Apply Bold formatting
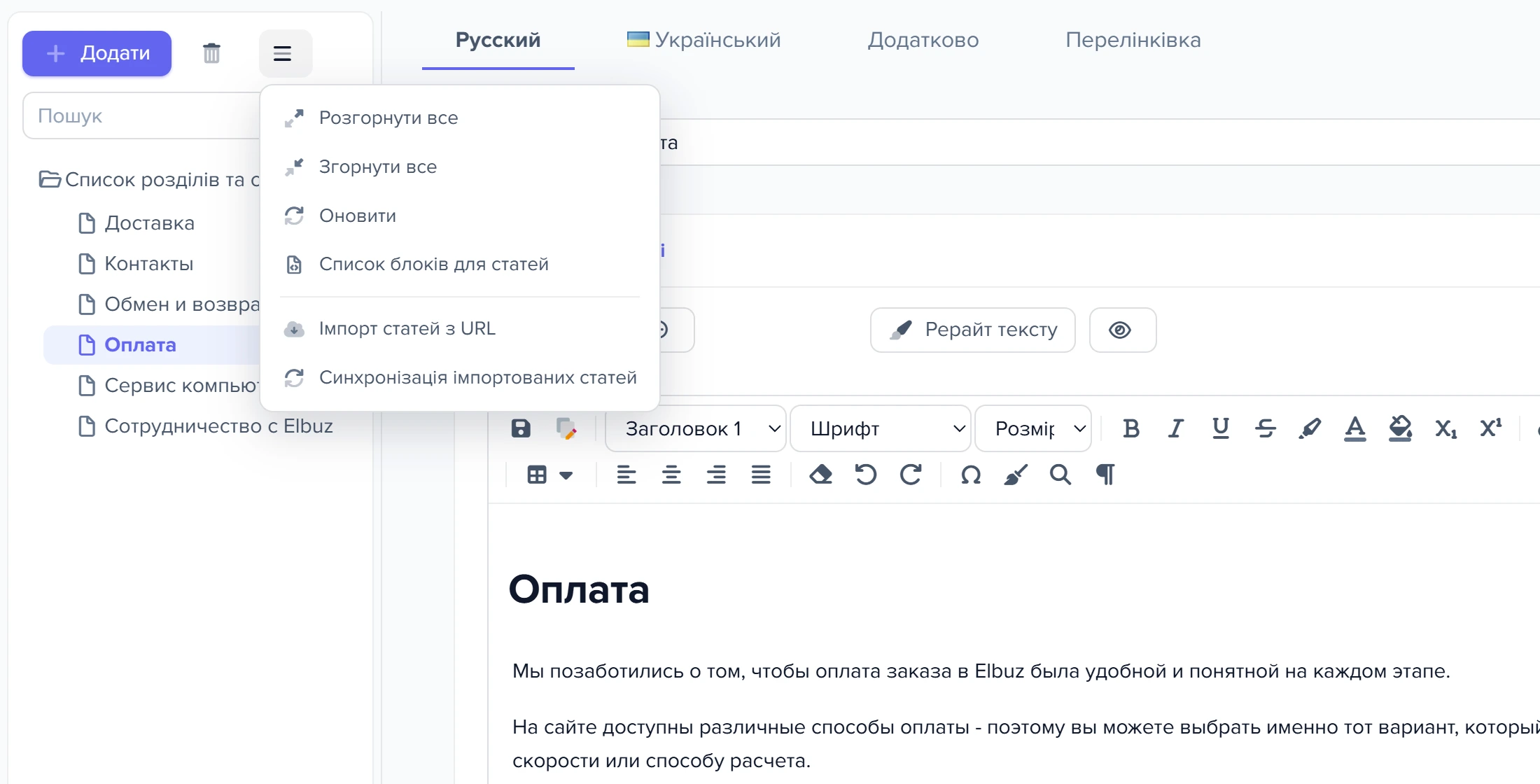 (x=1130, y=428)
